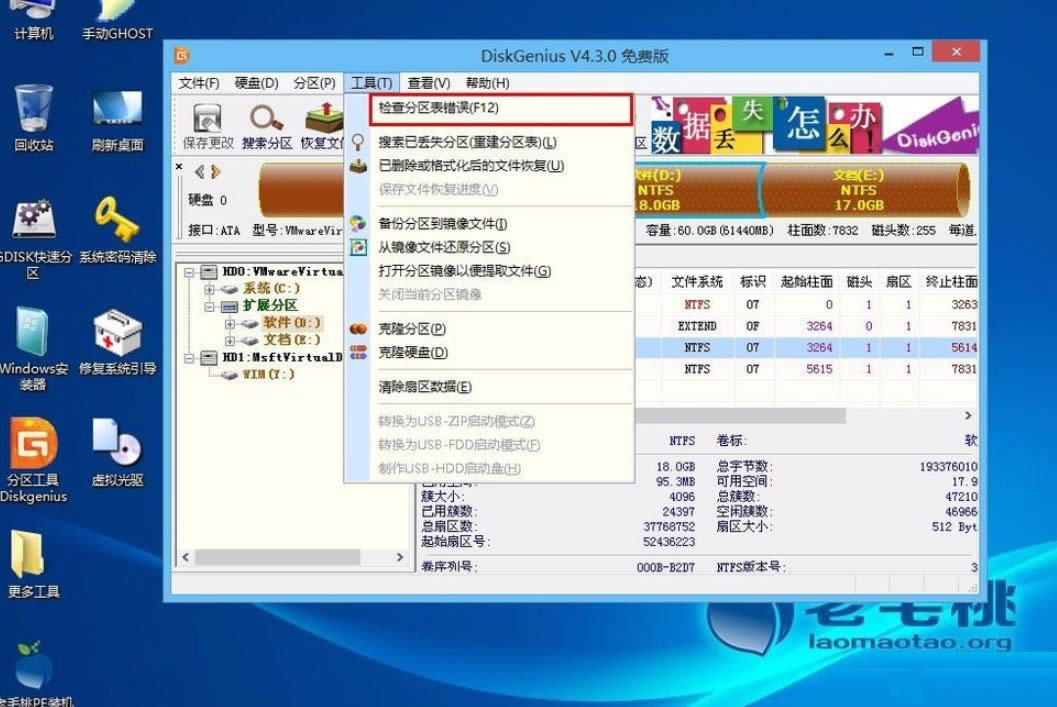Choose 检查分区表错误(F12) menu entry
This screenshot has width=1057, height=707.
tap(500, 109)
